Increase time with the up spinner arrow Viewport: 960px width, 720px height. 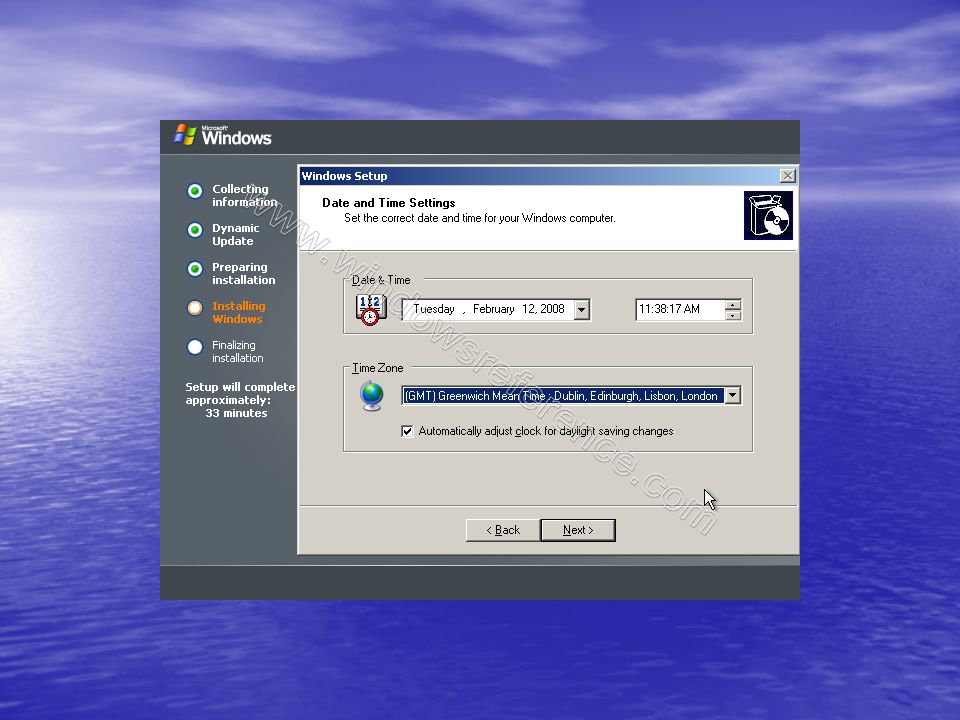coord(733,304)
